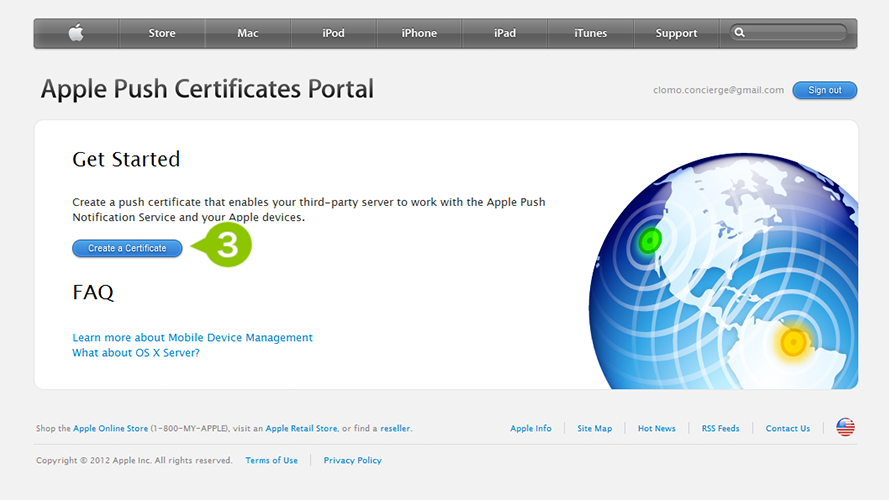This screenshot has height=500, width=889.
Task: Click the Contact Us footer link
Action: pyautogui.click(x=788, y=429)
